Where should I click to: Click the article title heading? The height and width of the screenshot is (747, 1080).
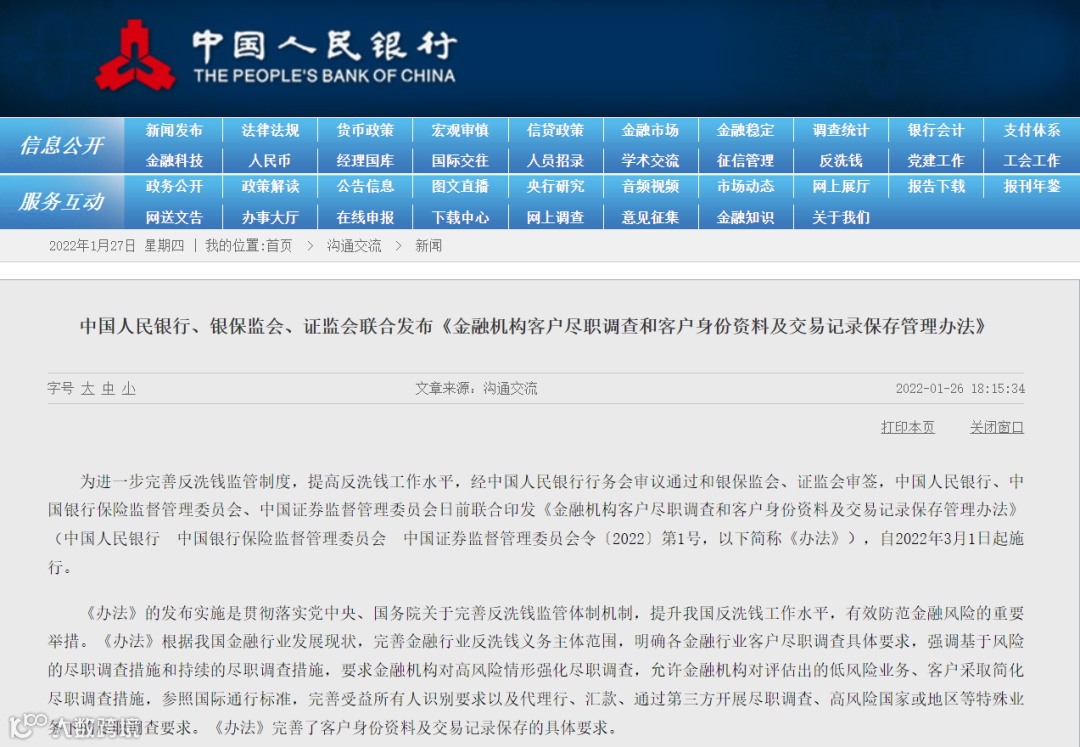click(x=533, y=326)
